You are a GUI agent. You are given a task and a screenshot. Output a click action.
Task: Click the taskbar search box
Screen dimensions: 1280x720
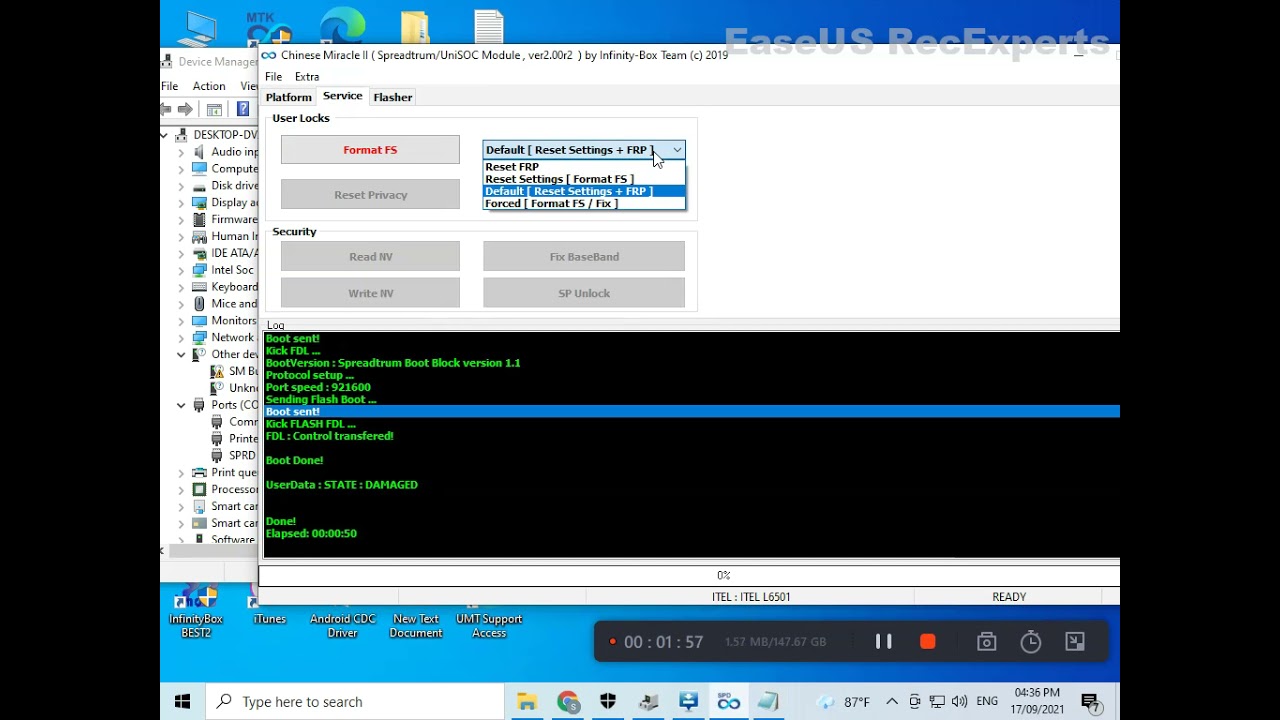(356, 702)
